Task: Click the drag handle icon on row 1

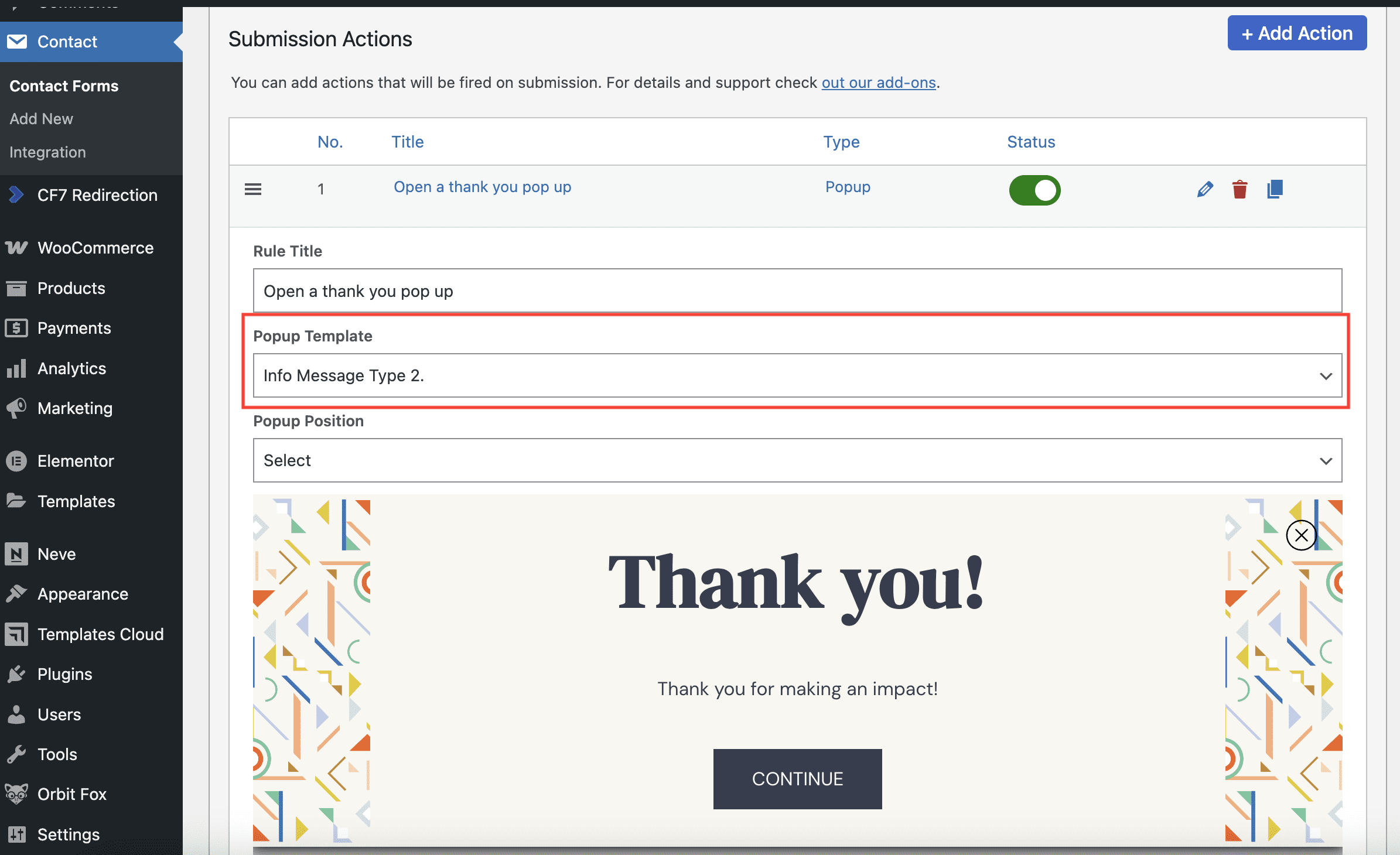Action: click(x=253, y=189)
